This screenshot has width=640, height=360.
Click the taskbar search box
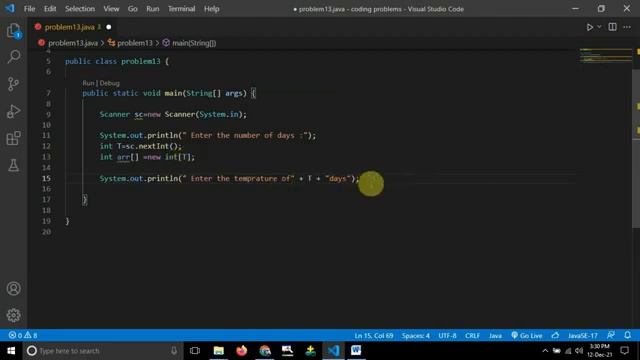coord(103,351)
